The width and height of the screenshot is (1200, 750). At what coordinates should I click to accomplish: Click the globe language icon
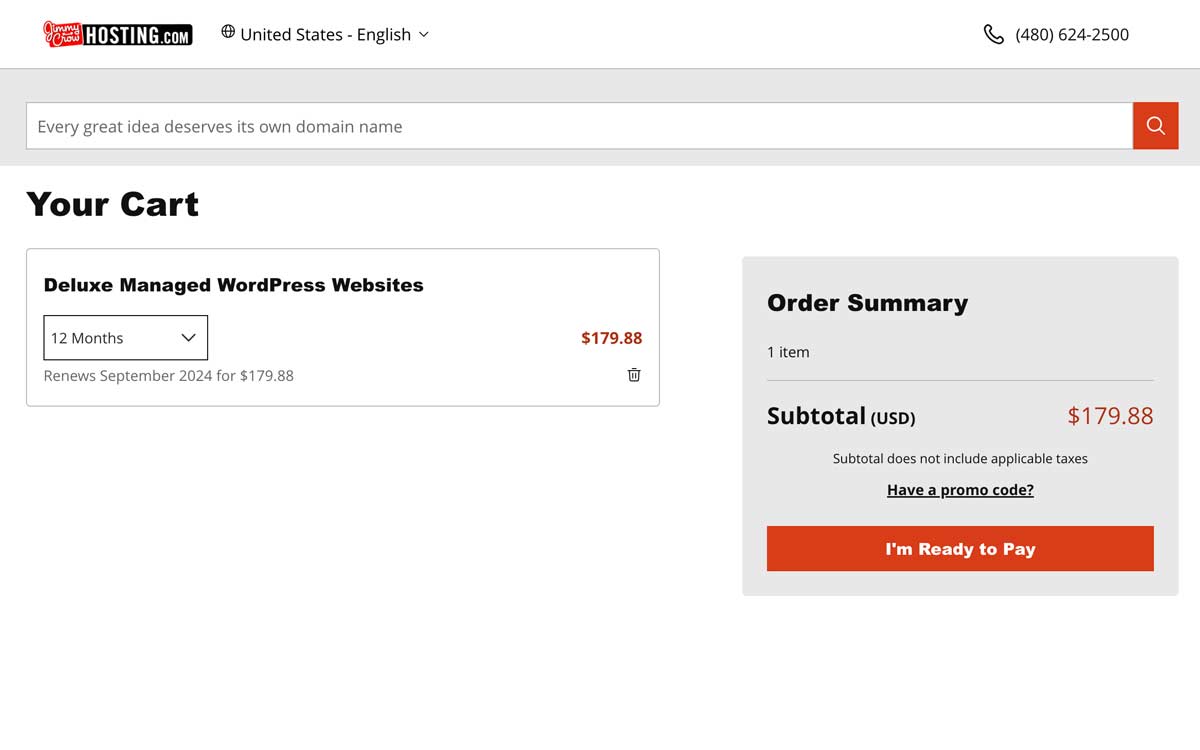tap(228, 32)
